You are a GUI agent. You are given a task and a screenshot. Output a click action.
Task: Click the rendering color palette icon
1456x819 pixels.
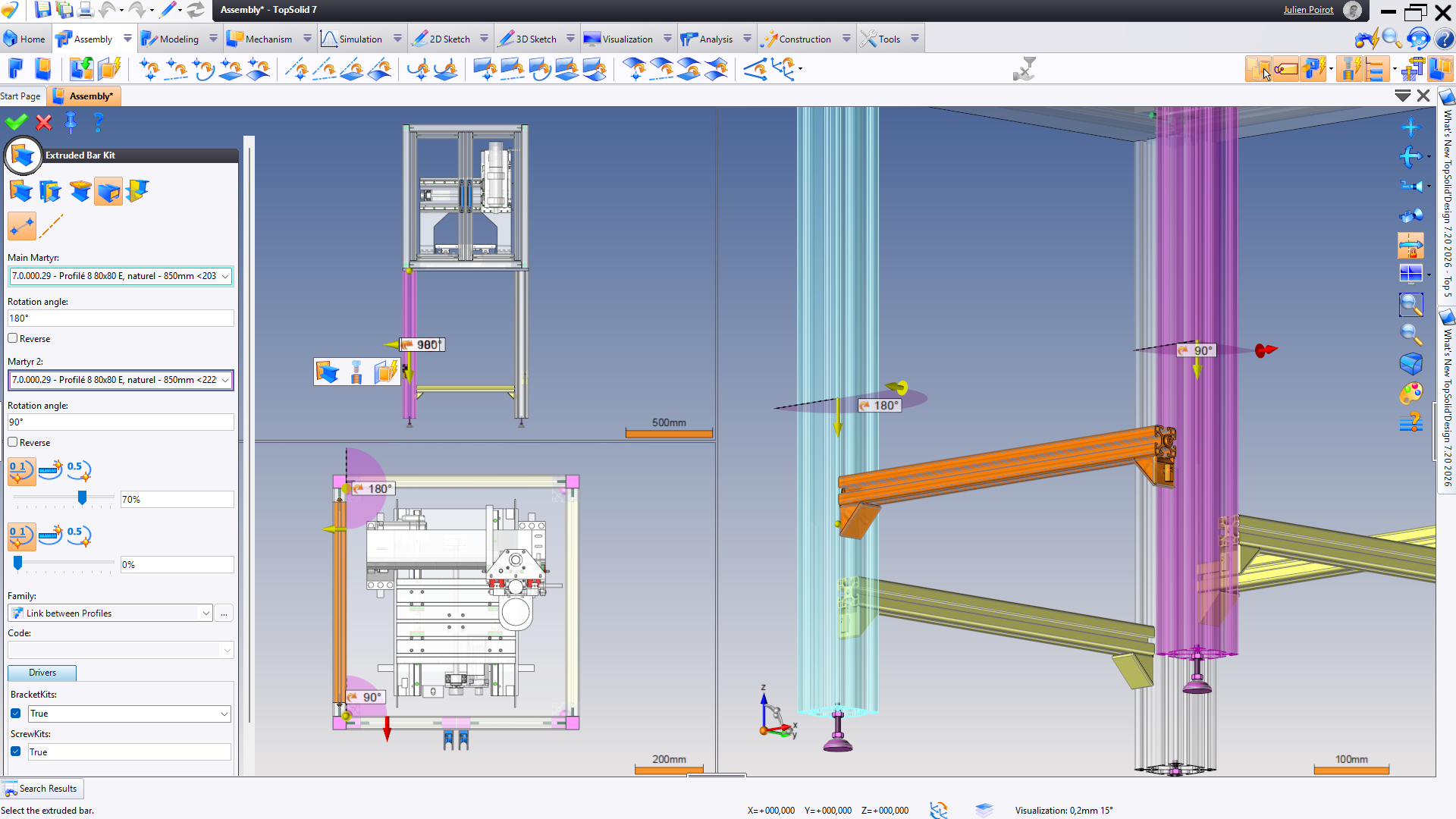pos(1410,394)
